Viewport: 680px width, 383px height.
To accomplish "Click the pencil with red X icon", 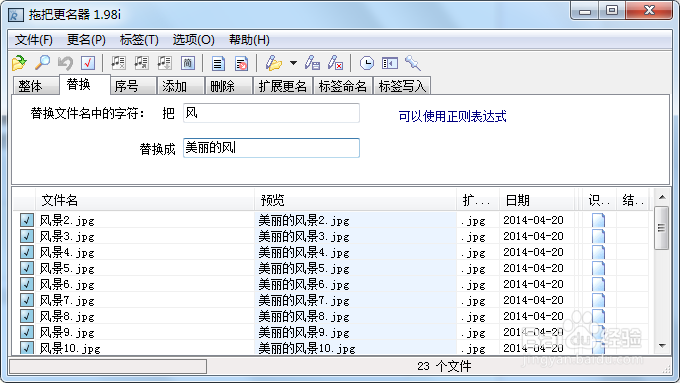I will coord(335,63).
